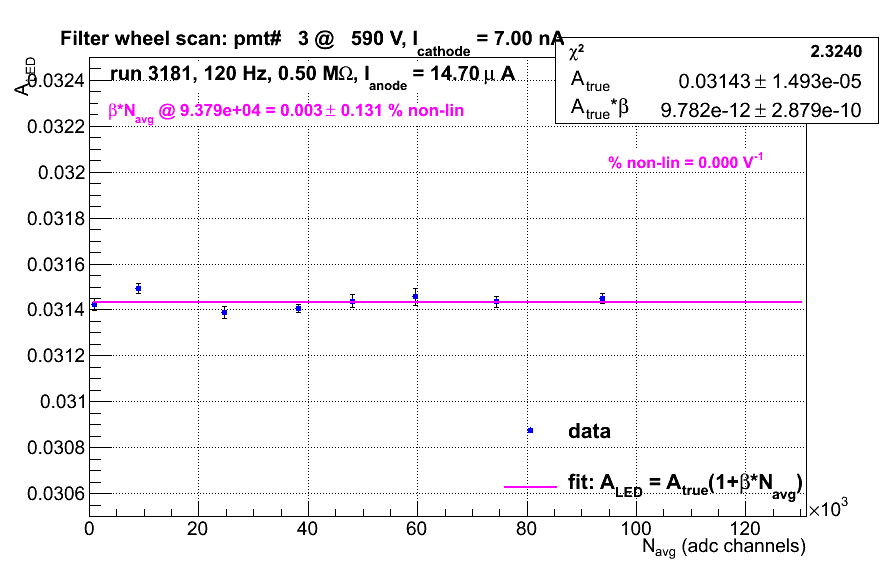Image resolution: width=896 pixels, height=574 pixels.
Task: Click the data point near Navg 38
Action: (298, 309)
